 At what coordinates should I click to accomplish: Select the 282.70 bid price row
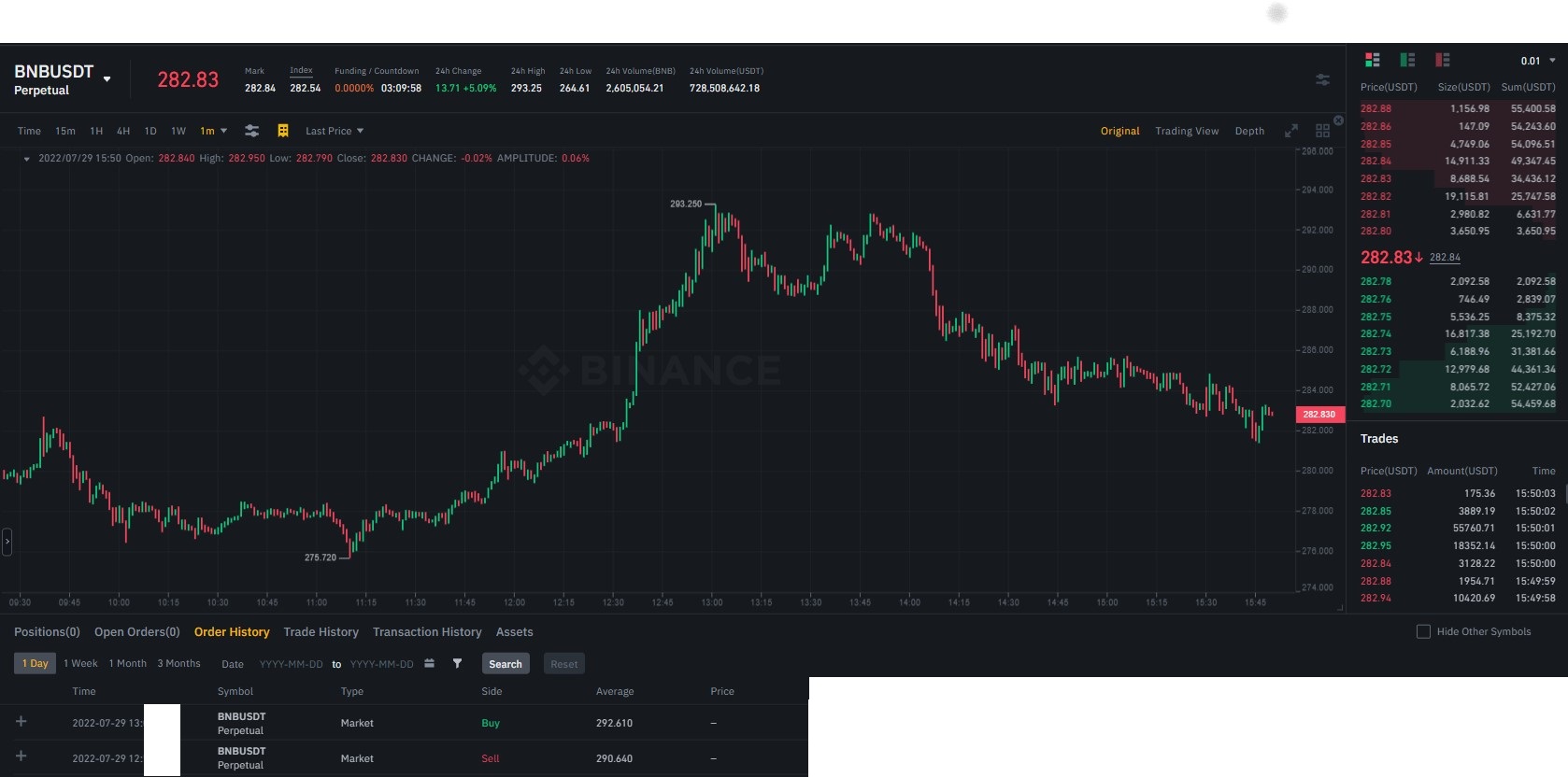click(x=1458, y=403)
